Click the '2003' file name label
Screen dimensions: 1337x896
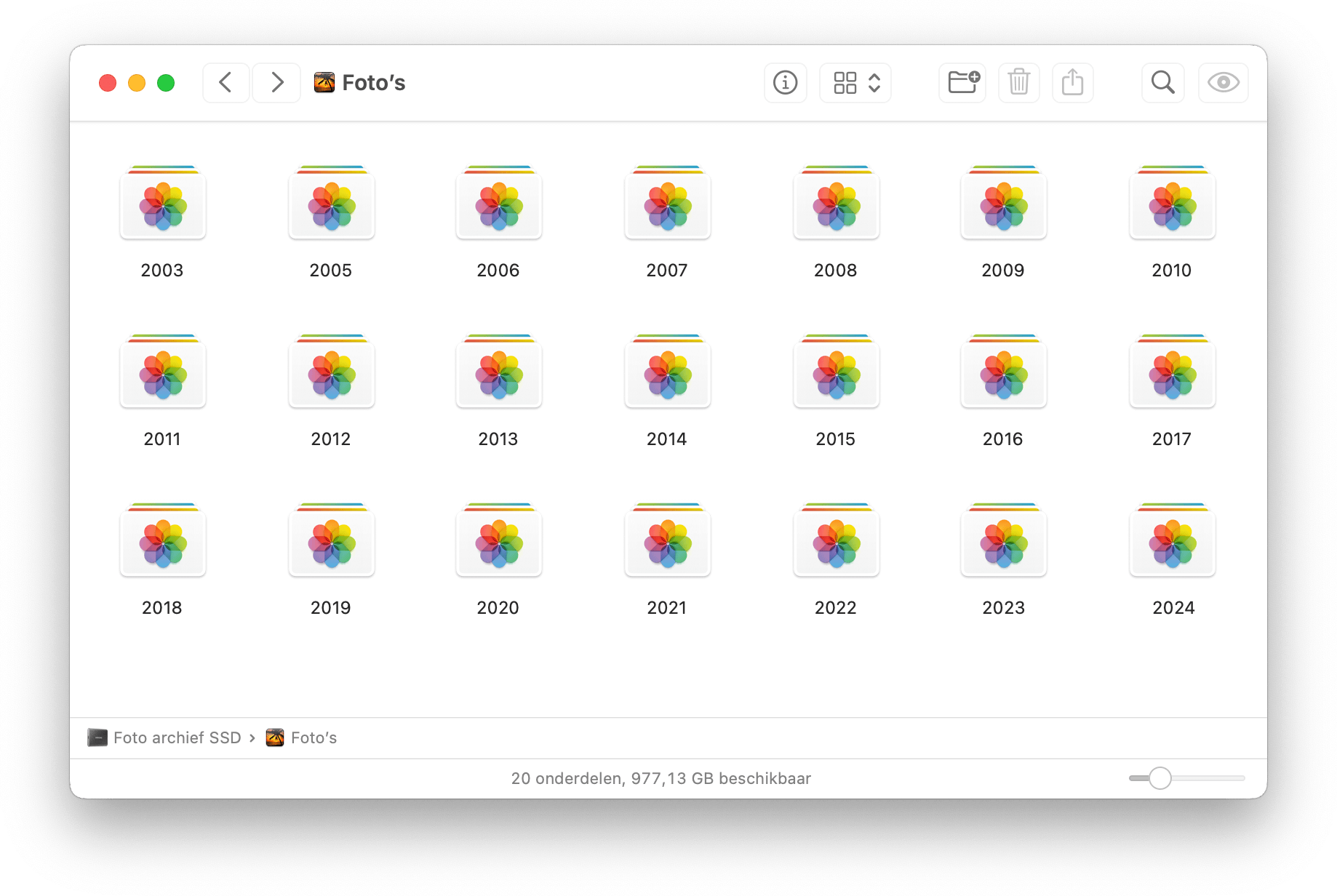tap(162, 271)
